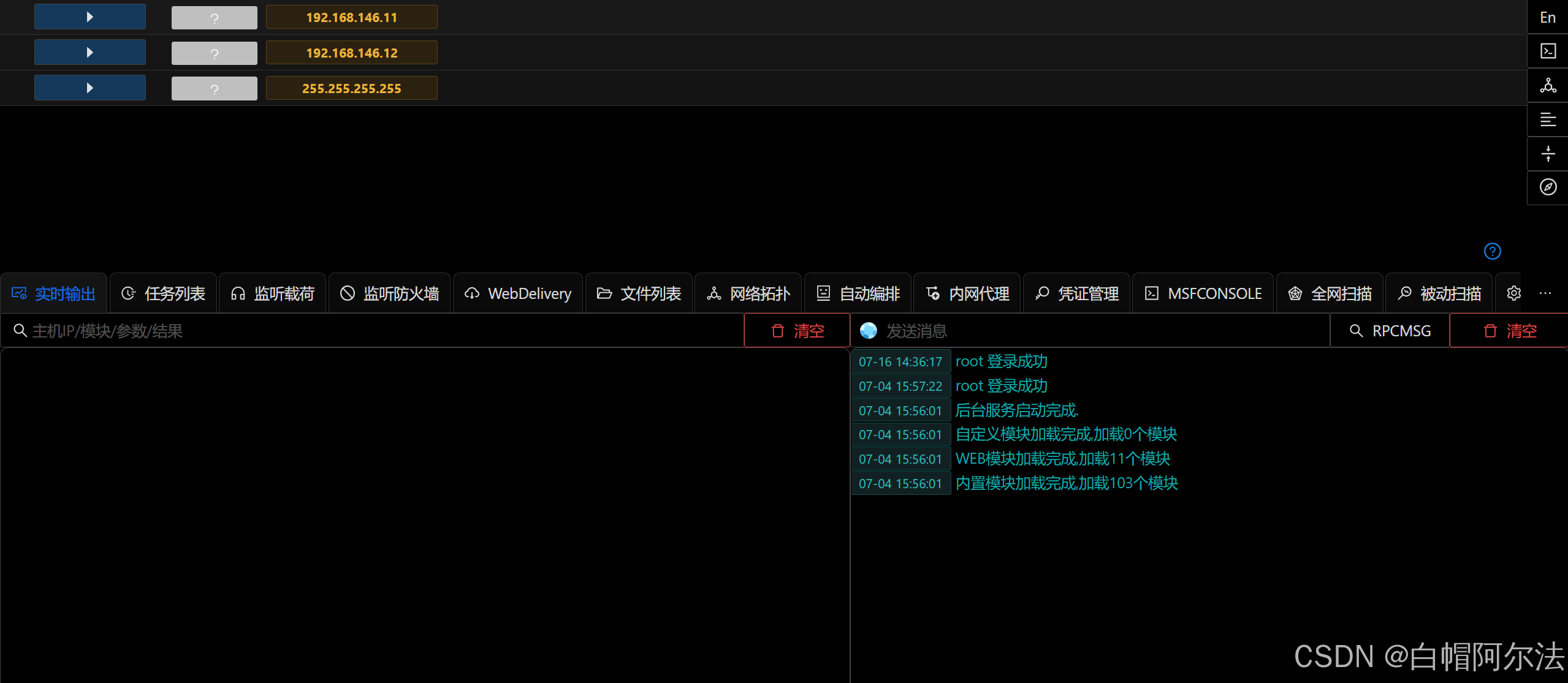Switch language with En button

point(1548,17)
